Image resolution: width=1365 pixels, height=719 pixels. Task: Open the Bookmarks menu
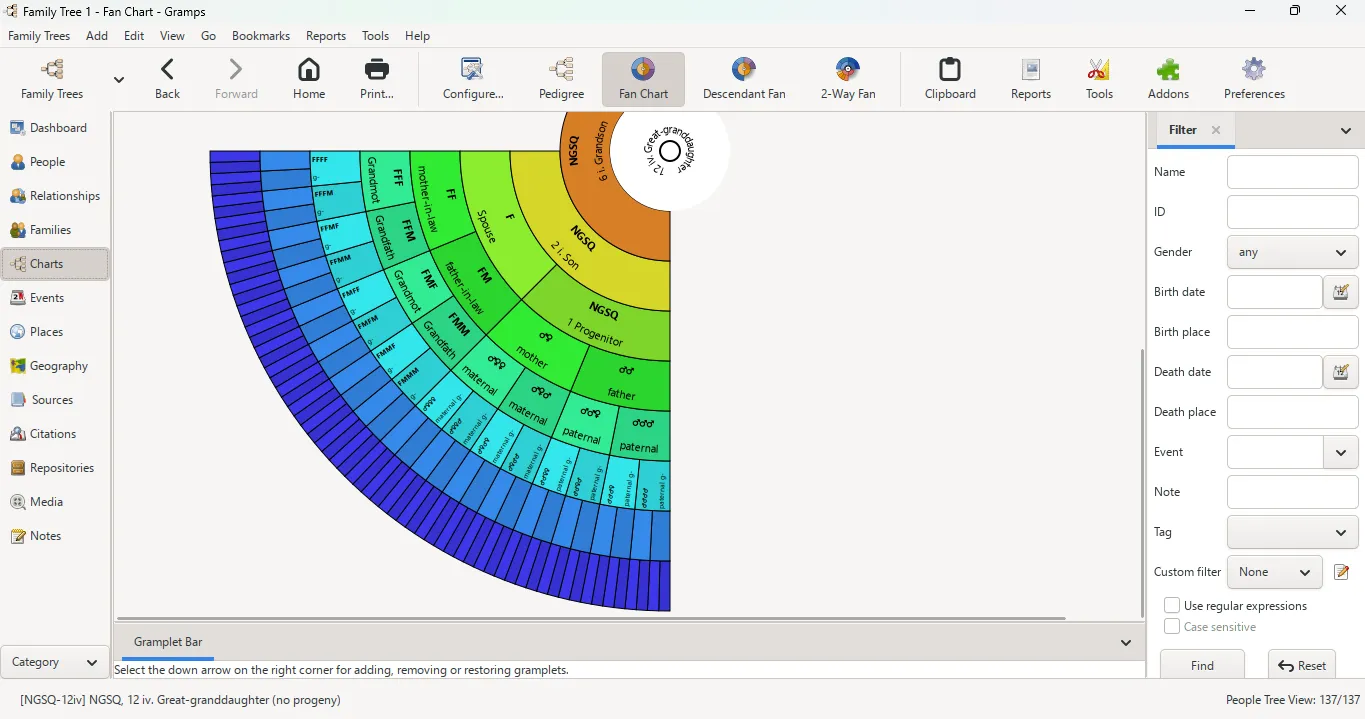click(260, 36)
